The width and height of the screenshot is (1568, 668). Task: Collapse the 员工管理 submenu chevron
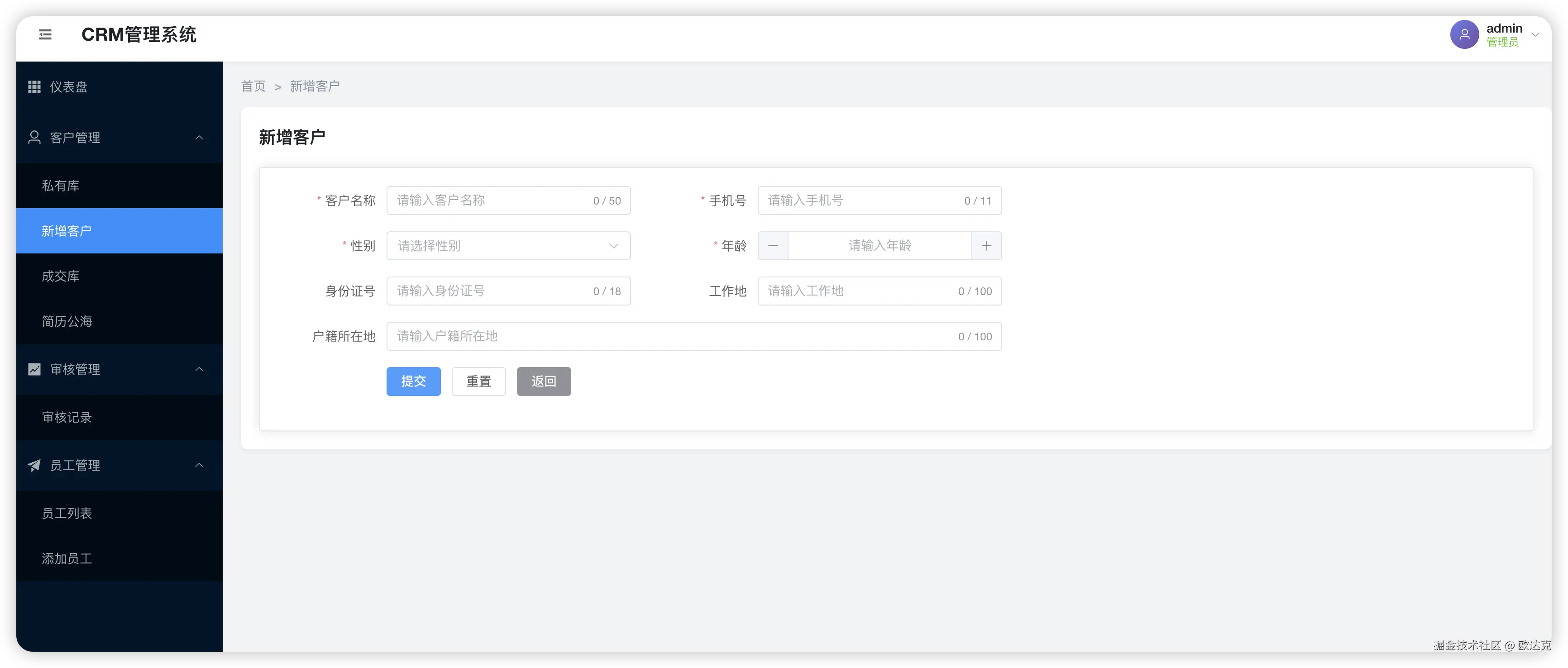point(199,465)
